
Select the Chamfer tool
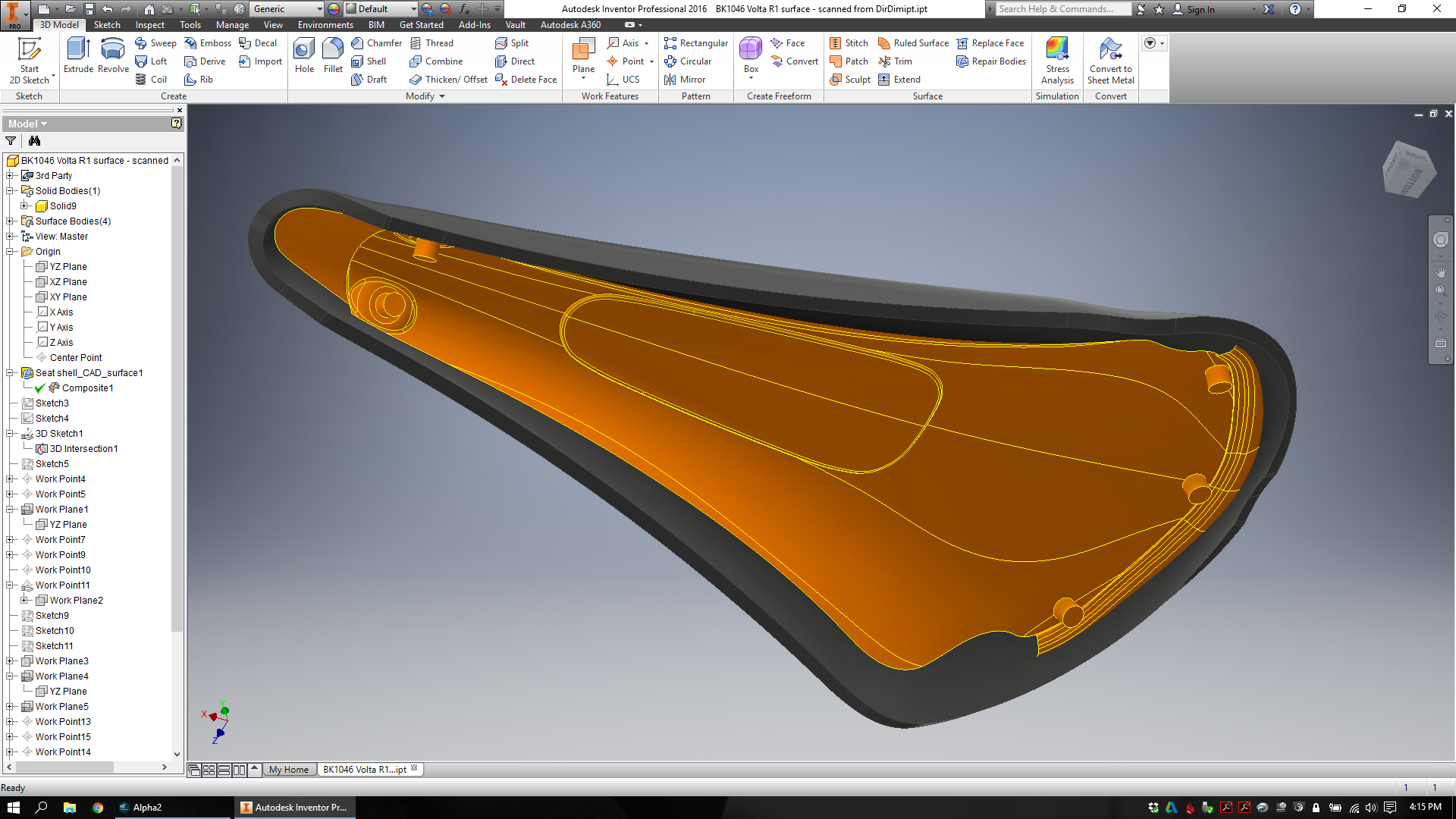coord(376,43)
